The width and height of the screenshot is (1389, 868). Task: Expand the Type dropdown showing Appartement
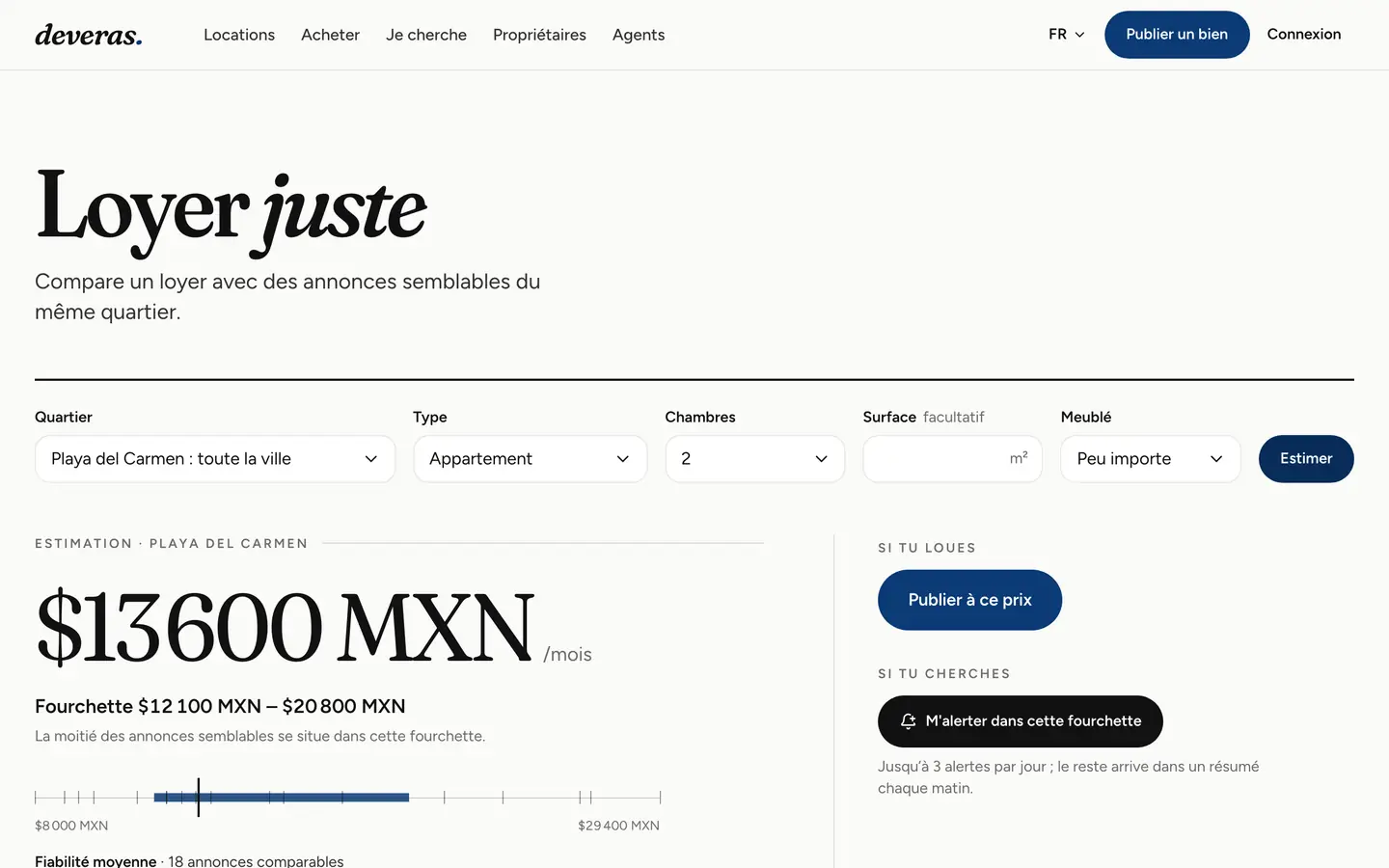[x=531, y=459]
